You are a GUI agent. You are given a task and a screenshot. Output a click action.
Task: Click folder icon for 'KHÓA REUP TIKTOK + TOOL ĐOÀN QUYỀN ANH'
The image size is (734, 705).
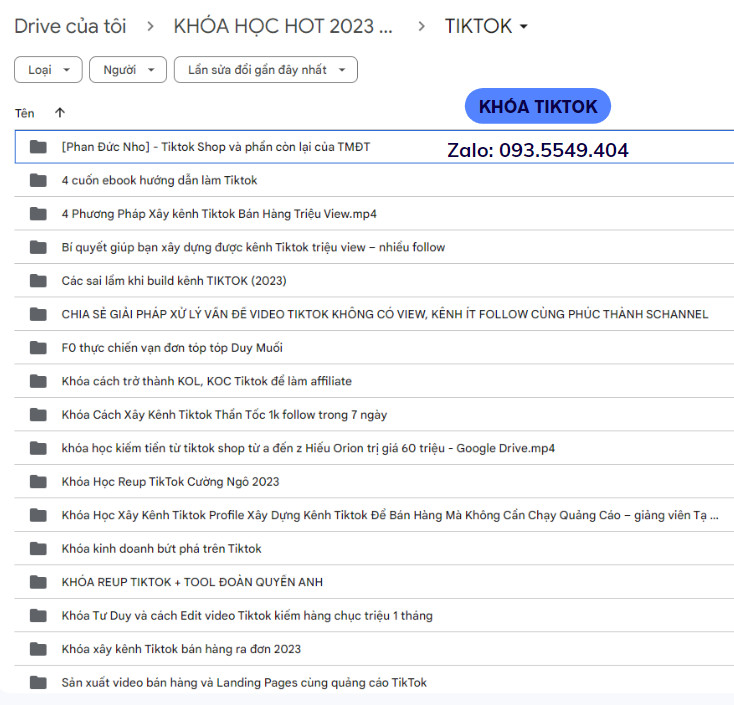(38, 582)
